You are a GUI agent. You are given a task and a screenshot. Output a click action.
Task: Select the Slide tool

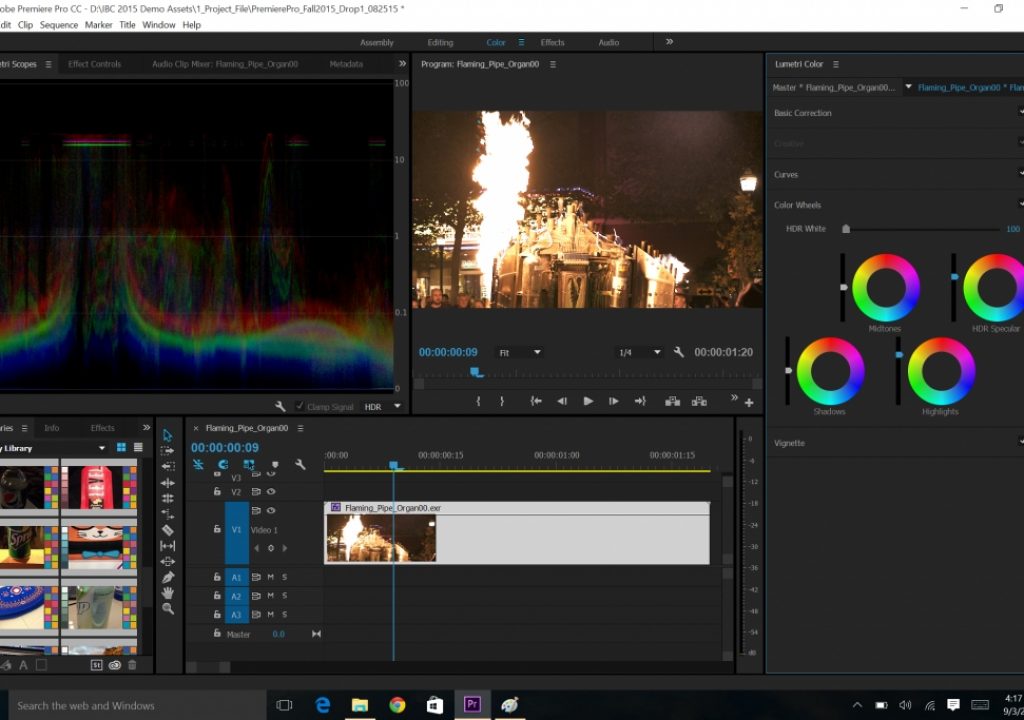pyautogui.click(x=168, y=561)
